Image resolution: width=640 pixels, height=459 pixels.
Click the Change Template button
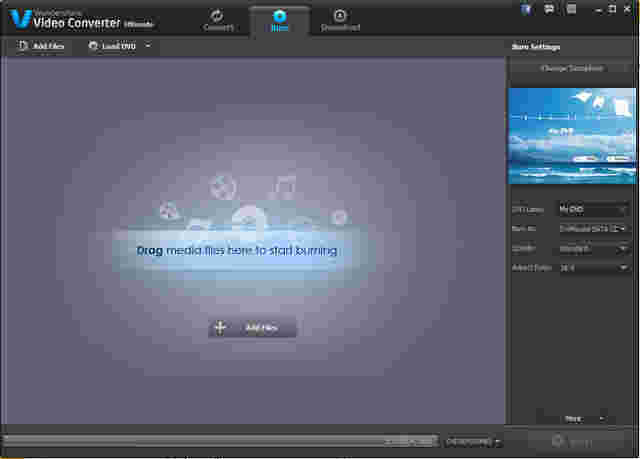point(572,68)
